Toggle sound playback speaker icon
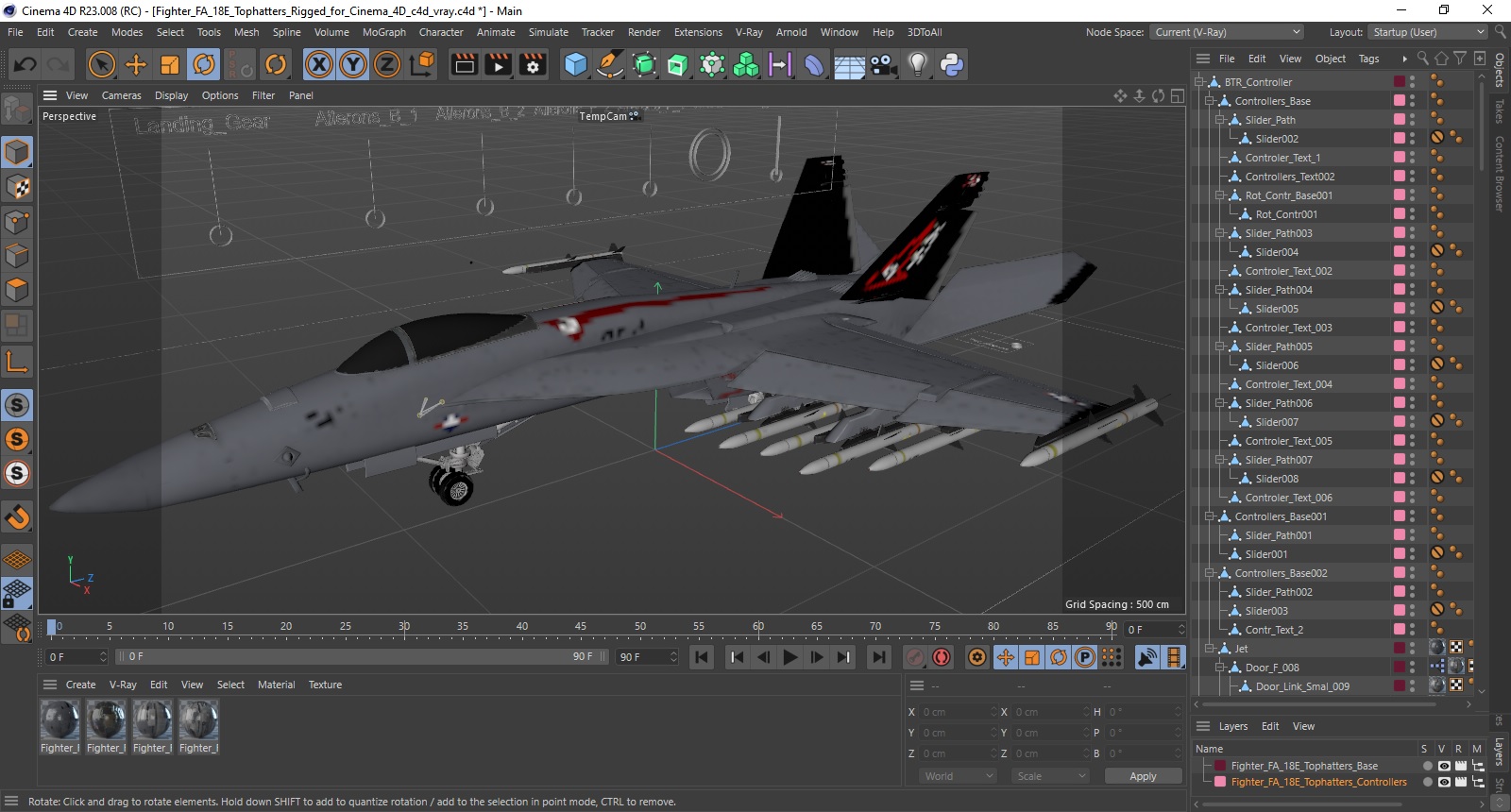The image size is (1511, 812). pyautogui.click(x=1147, y=657)
